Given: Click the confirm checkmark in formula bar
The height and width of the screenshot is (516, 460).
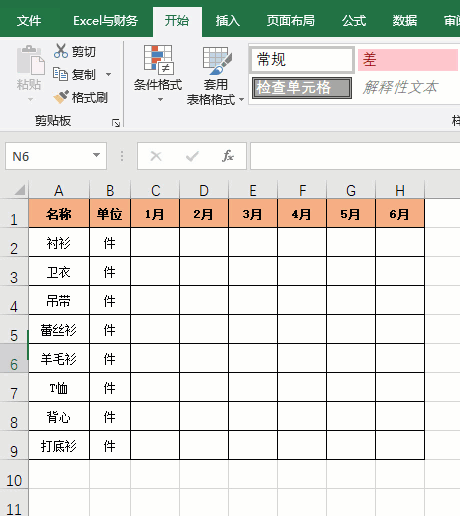Looking at the screenshot, I should click(192, 156).
